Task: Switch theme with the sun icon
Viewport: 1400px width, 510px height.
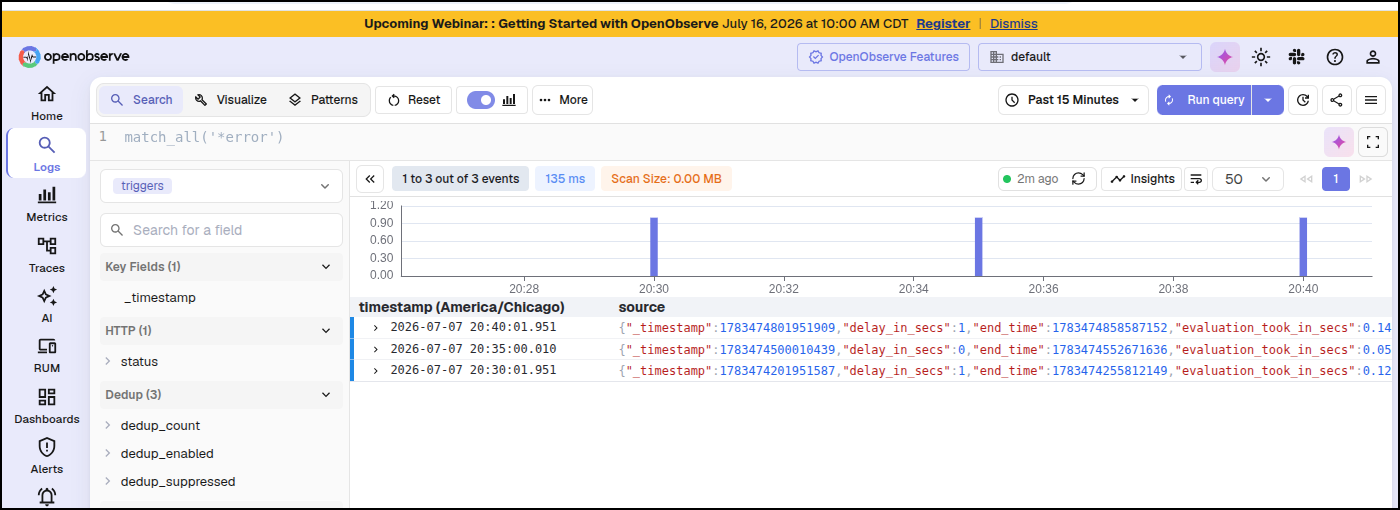Action: (x=1261, y=57)
